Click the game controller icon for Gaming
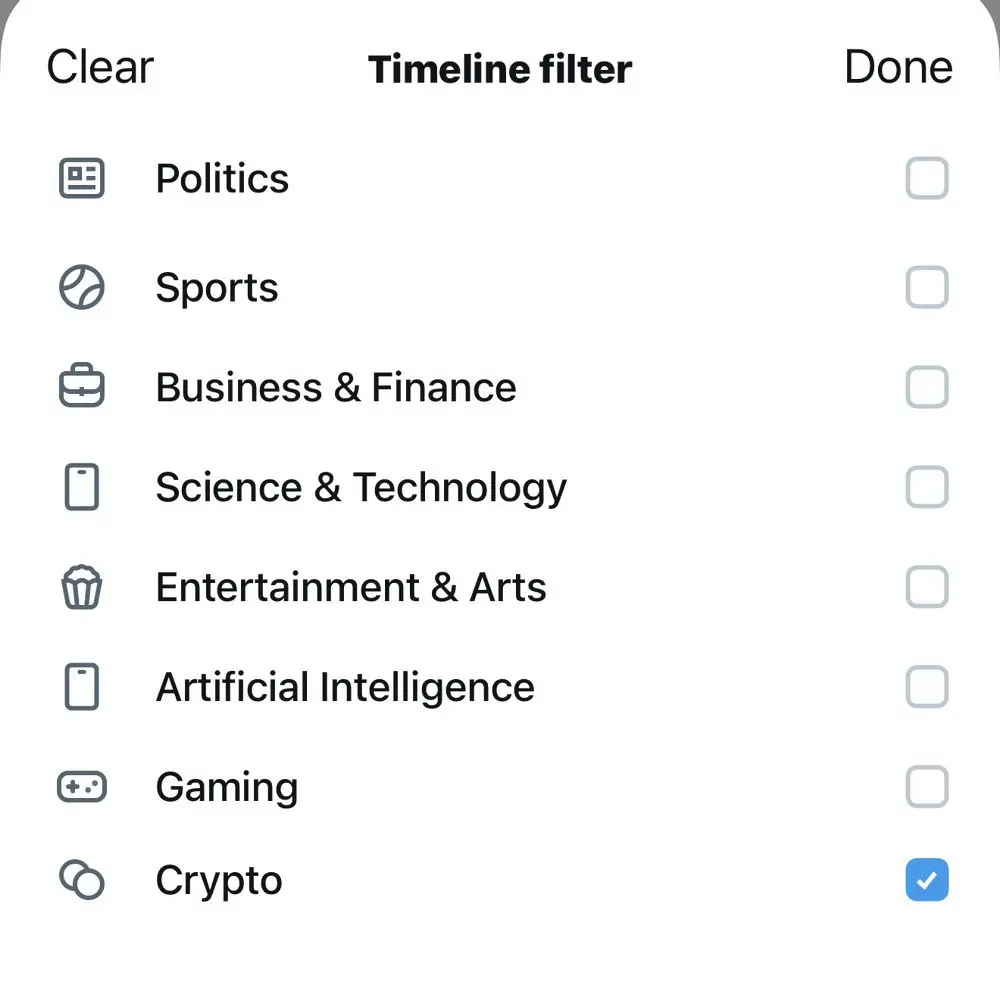Image resolution: width=1000 pixels, height=1000 pixels. 81,788
